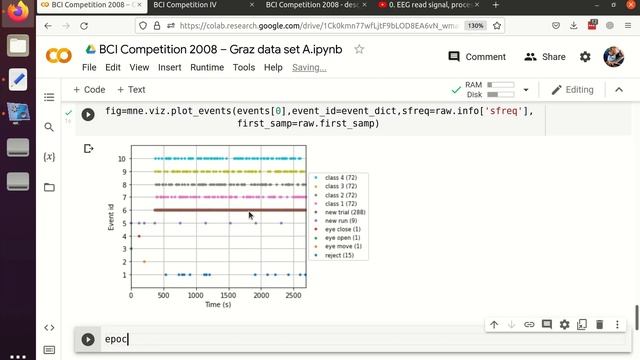The height and width of the screenshot is (360, 640).
Task: Switch to the EEG read signal YouTube tab
Action: tap(428, 5)
